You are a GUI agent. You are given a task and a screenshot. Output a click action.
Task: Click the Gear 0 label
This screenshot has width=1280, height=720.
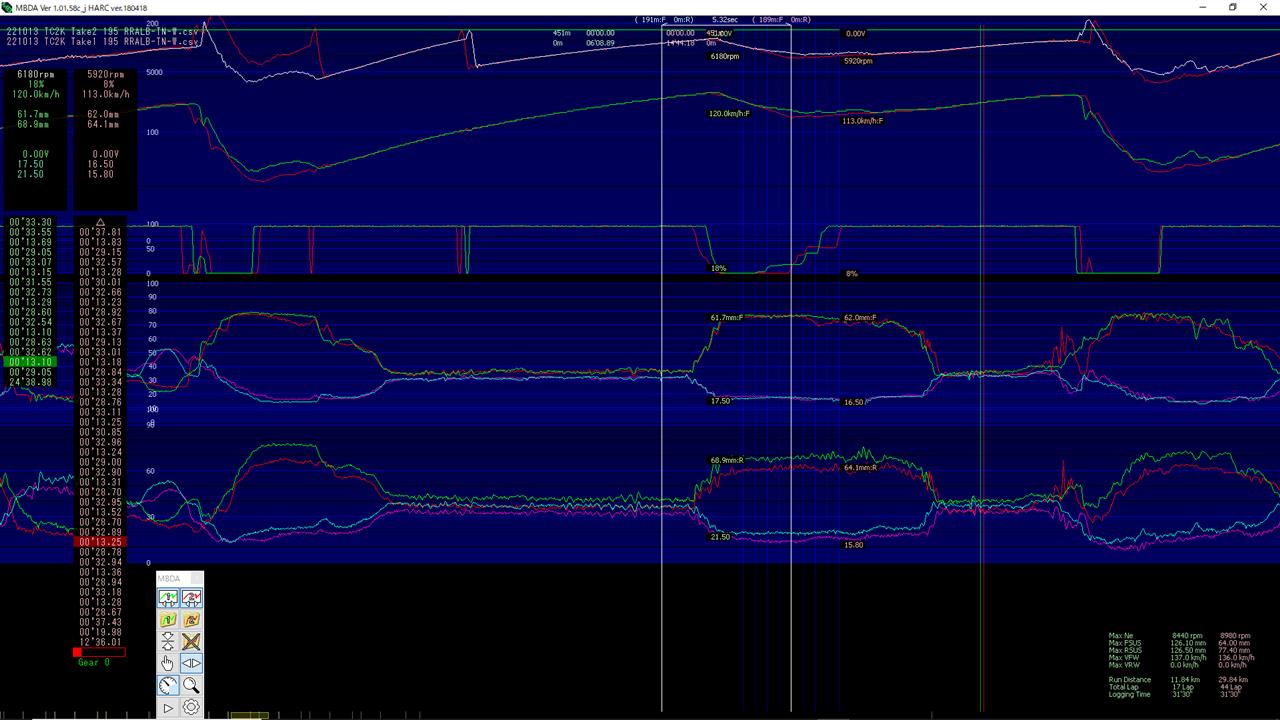94,662
